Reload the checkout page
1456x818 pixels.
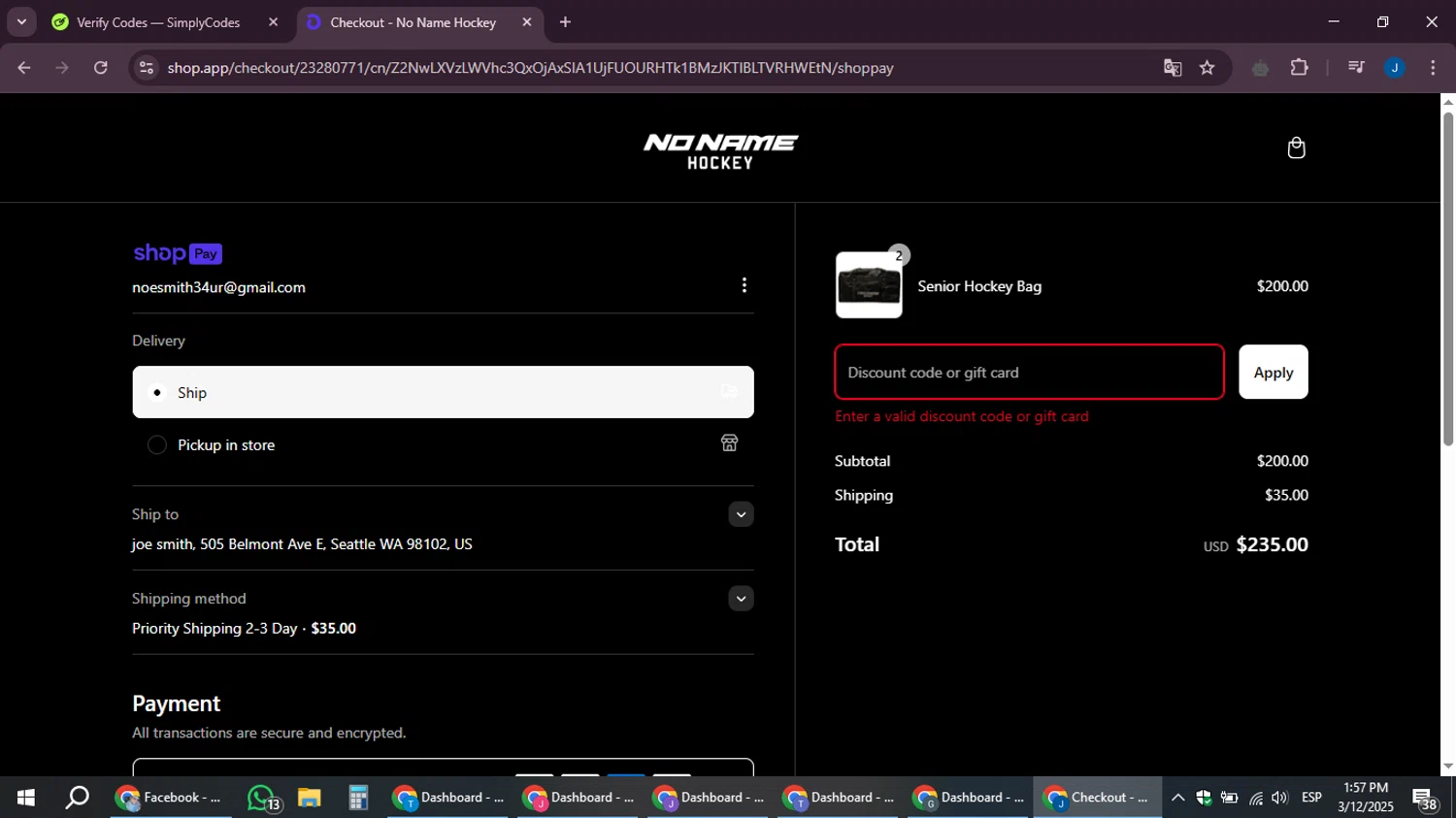[101, 68]
